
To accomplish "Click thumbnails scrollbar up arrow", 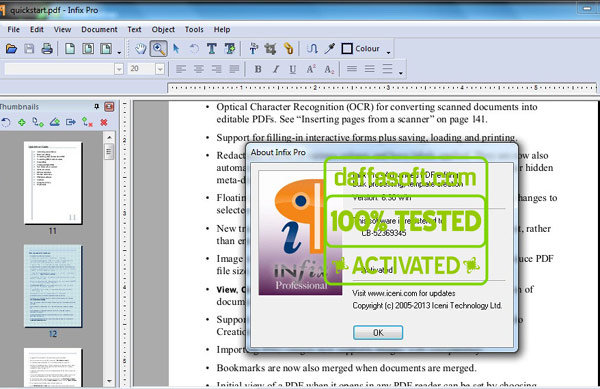I will click(x=109, y=137).
